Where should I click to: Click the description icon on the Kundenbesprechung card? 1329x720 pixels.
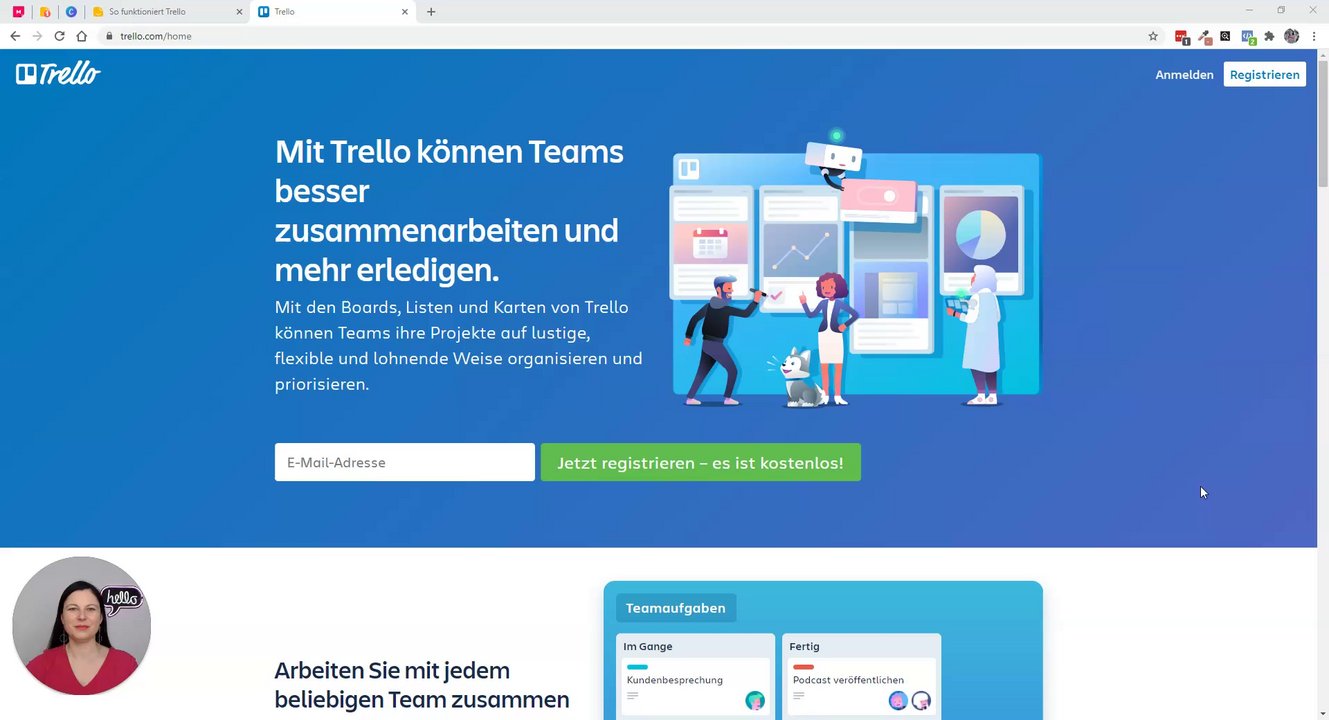(632, 696)
